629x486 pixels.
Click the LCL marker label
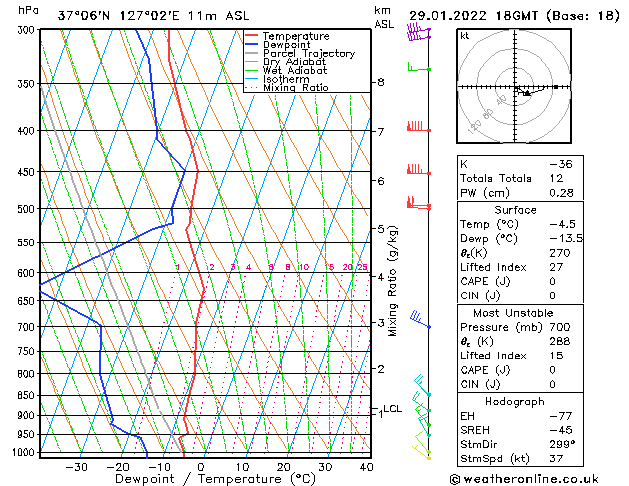click(x=392, y=409)
